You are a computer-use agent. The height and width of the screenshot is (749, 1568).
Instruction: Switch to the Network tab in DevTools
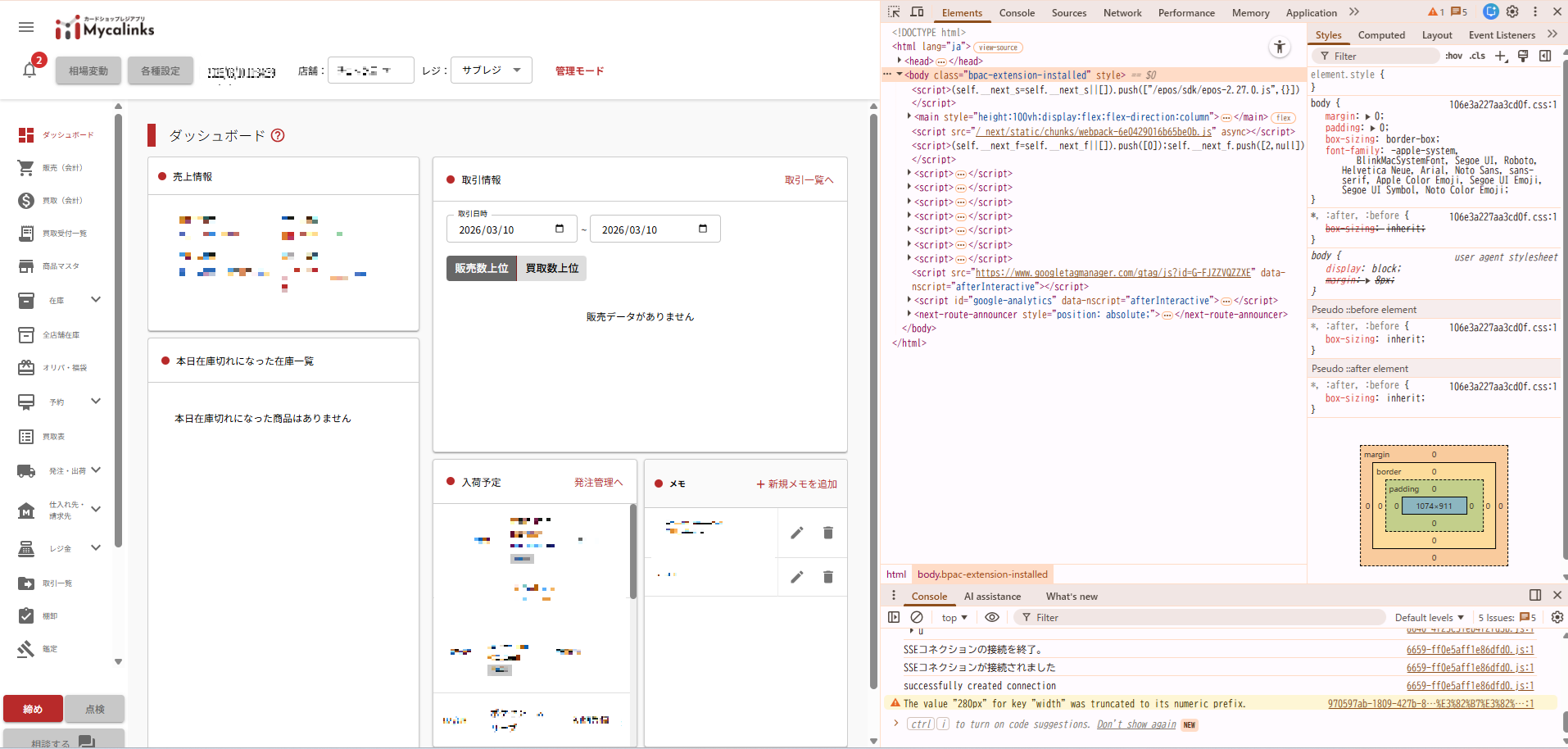[x=1122, y=13]
